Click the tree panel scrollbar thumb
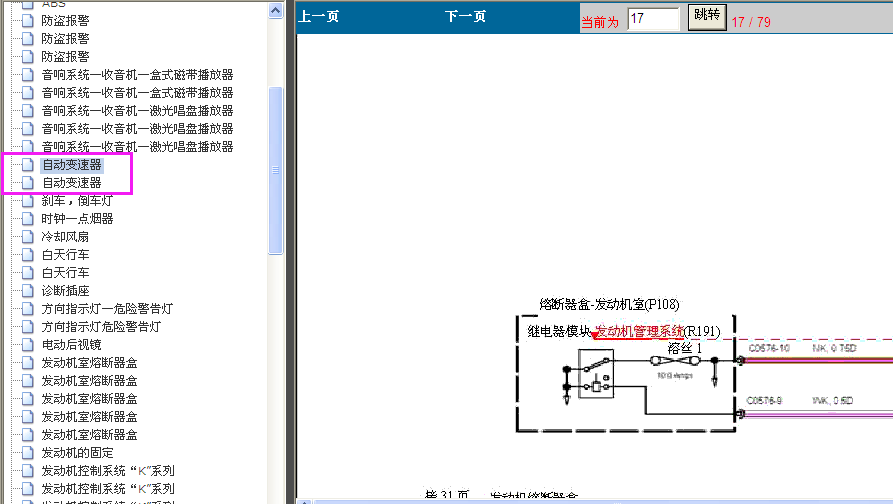The height and width of the screenshot is (504, 893). click(276, 170)
